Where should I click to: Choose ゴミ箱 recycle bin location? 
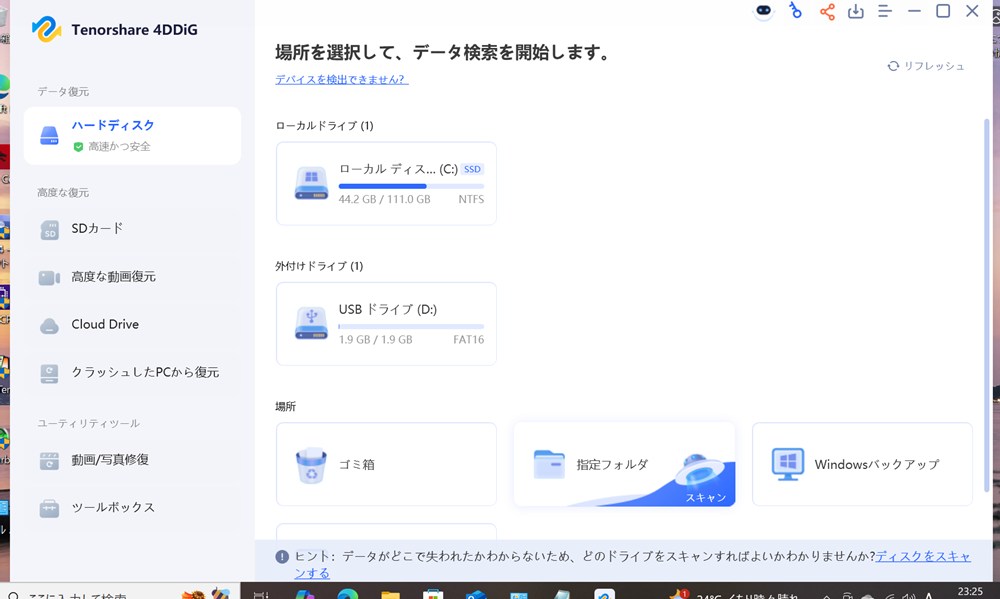[386, 464]
